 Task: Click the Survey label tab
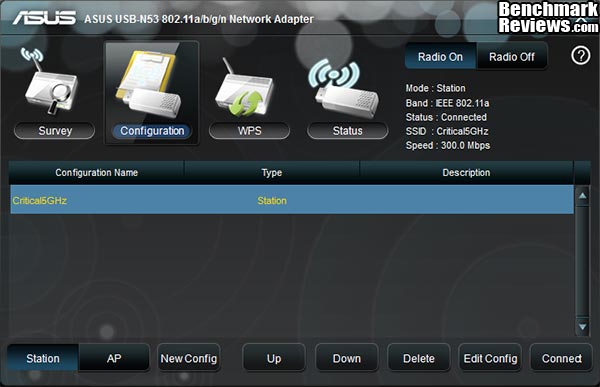point(55,131)
